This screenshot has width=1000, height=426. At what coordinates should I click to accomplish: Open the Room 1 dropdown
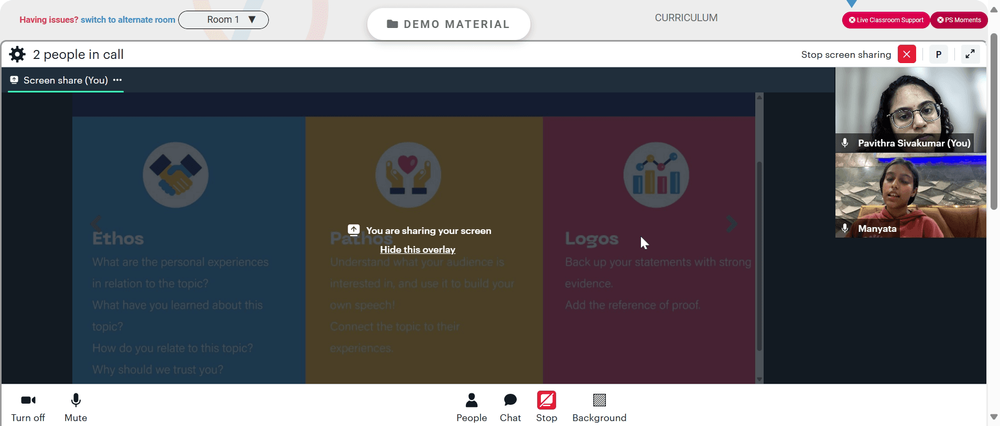tap(224, 20)
